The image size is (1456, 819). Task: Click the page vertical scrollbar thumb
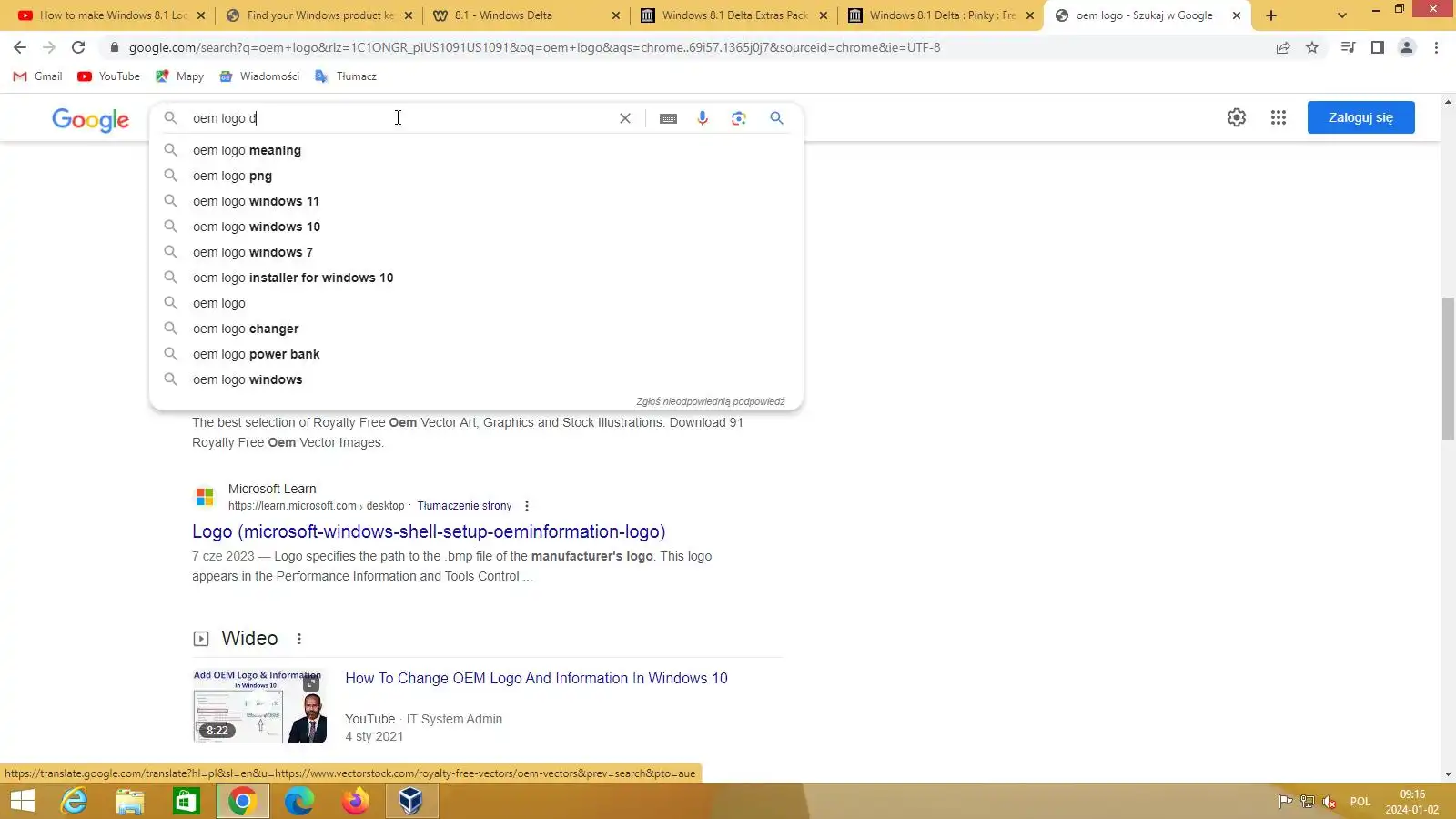coord(1448,369)
